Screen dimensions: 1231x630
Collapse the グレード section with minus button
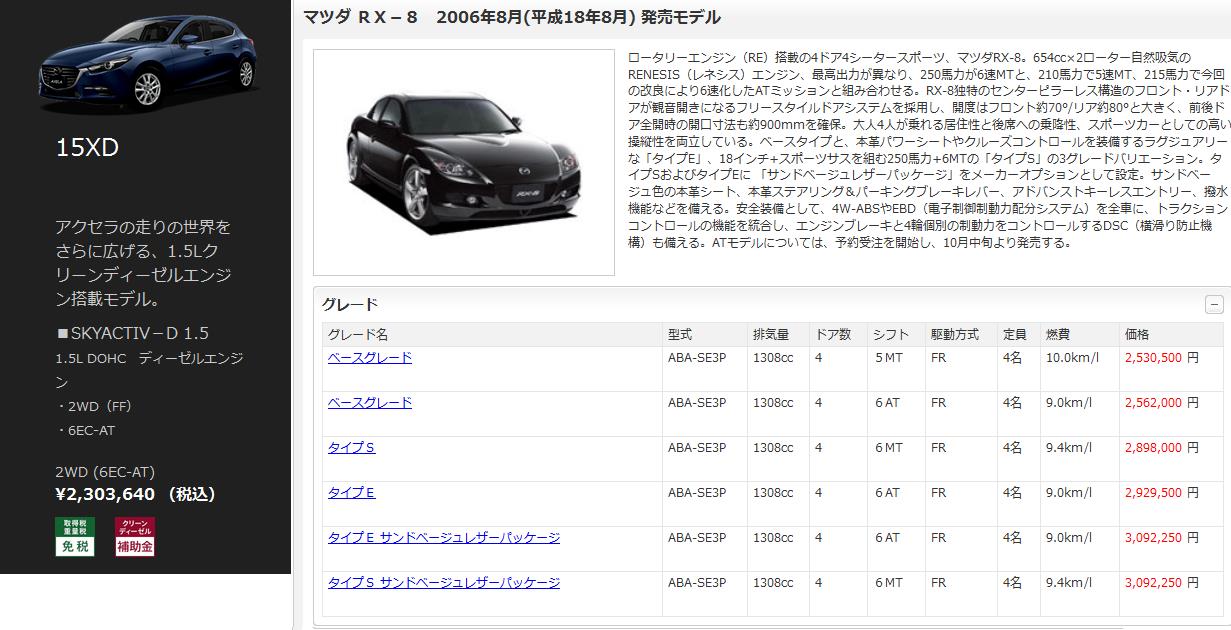coord(1214,305)
